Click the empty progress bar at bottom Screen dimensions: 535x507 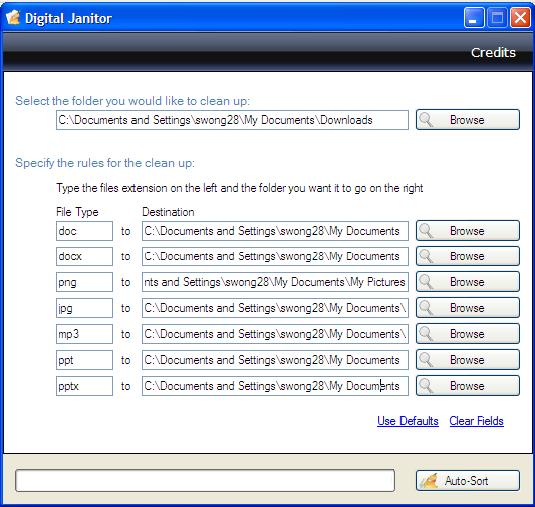(205, 480)
